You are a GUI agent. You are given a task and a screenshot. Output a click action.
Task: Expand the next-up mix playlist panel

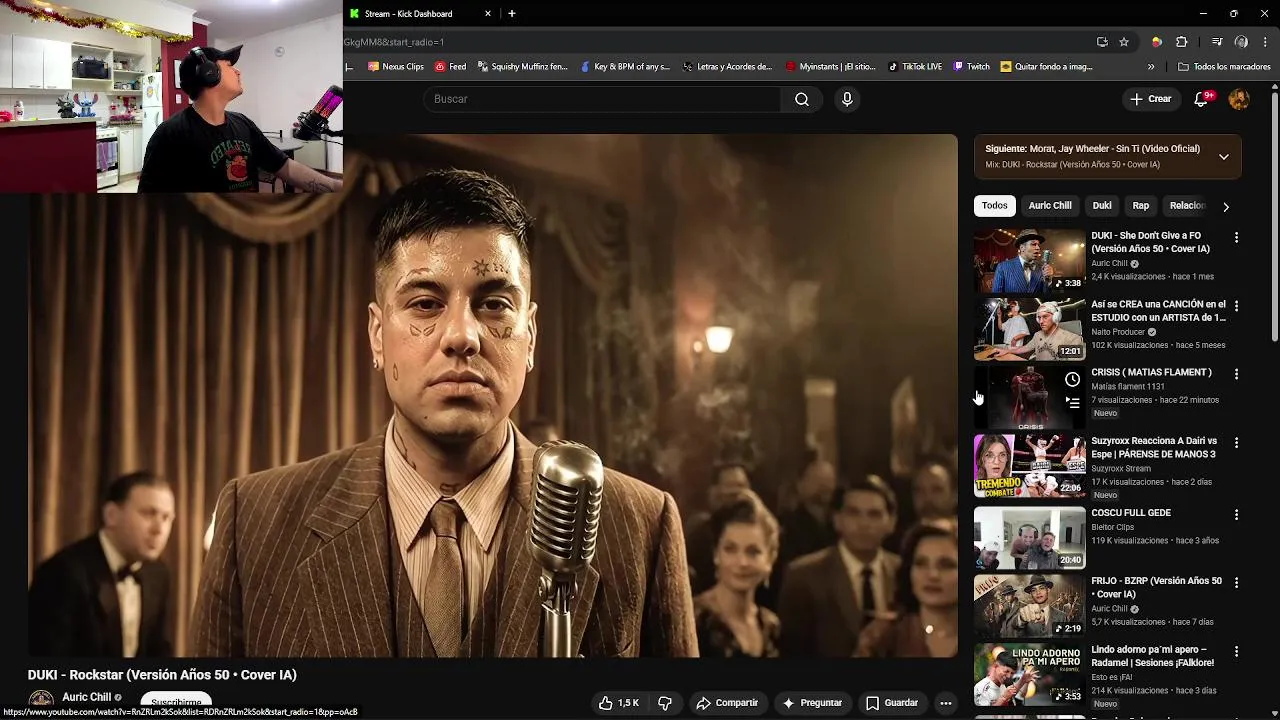coord(1224,157)
